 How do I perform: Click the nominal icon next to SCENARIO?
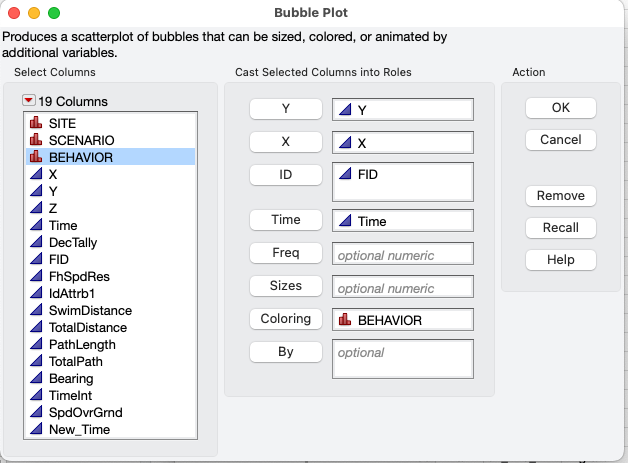(36, 140)
